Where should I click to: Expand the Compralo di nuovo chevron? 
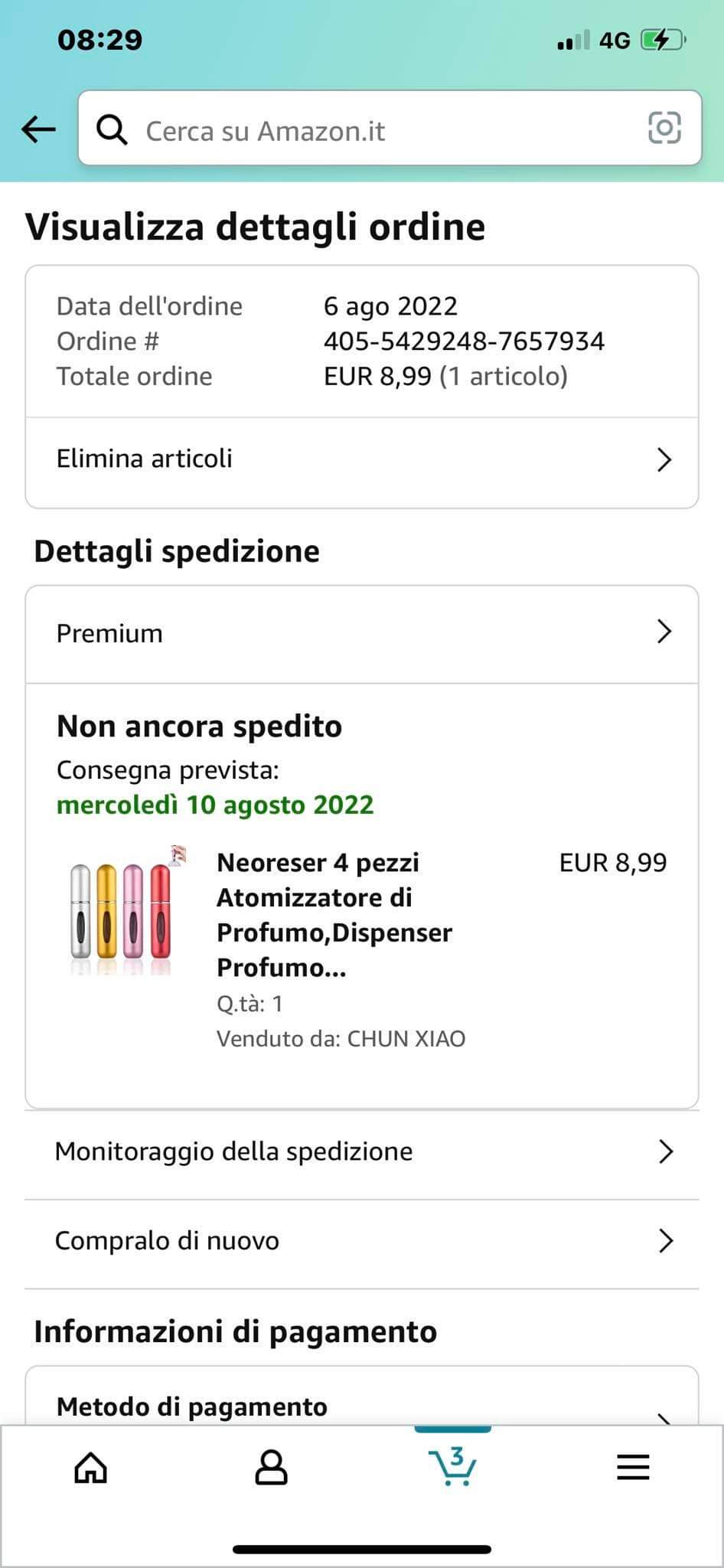(x=665, y=1240)
